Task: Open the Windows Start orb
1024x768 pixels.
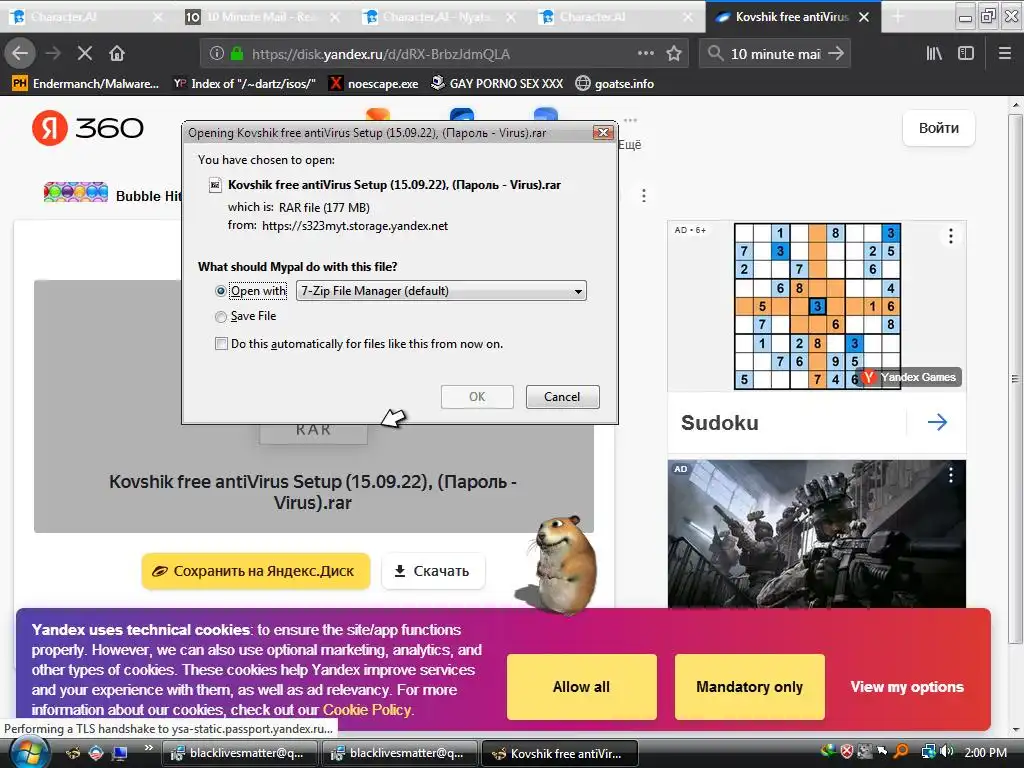Action: coord(28,752)
